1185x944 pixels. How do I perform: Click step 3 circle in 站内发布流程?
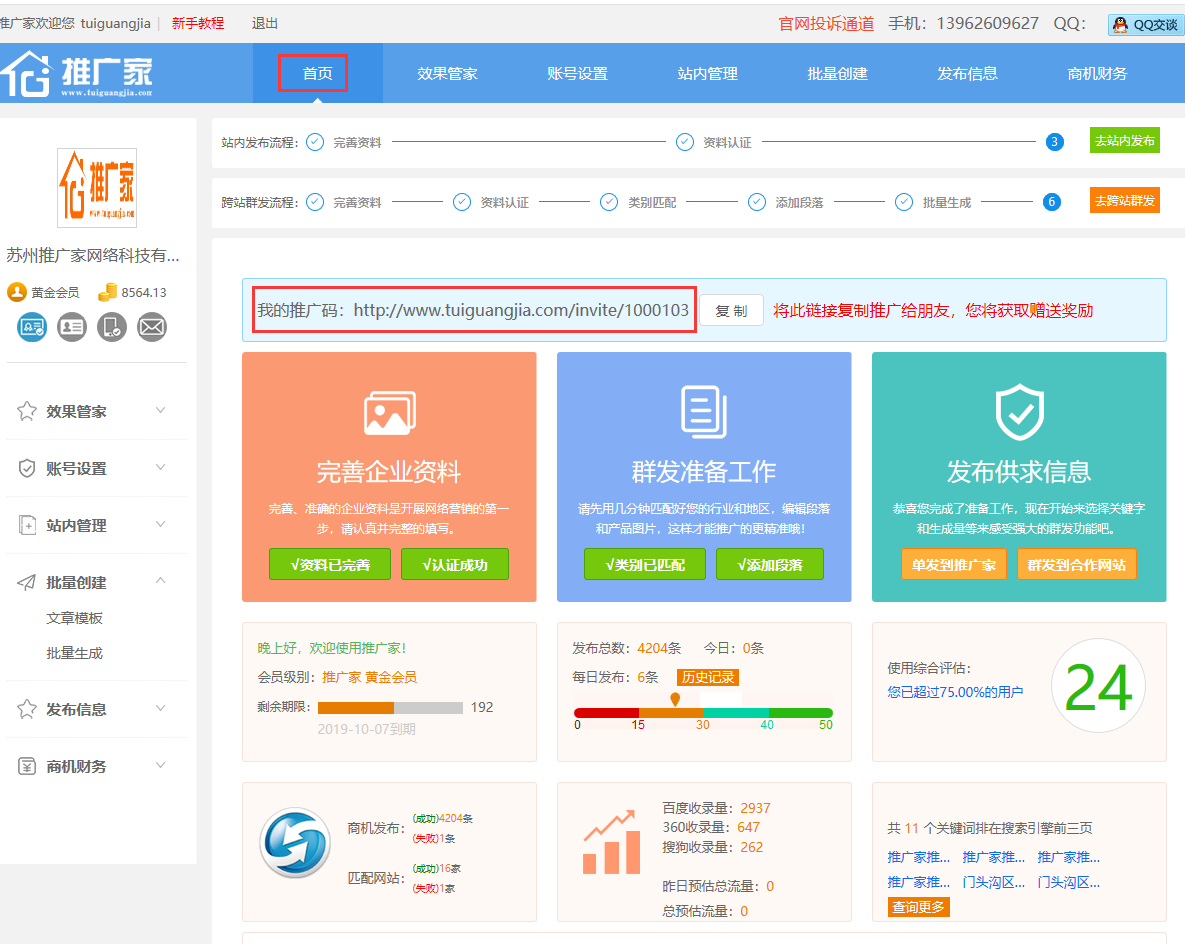tap(1054, 141)
